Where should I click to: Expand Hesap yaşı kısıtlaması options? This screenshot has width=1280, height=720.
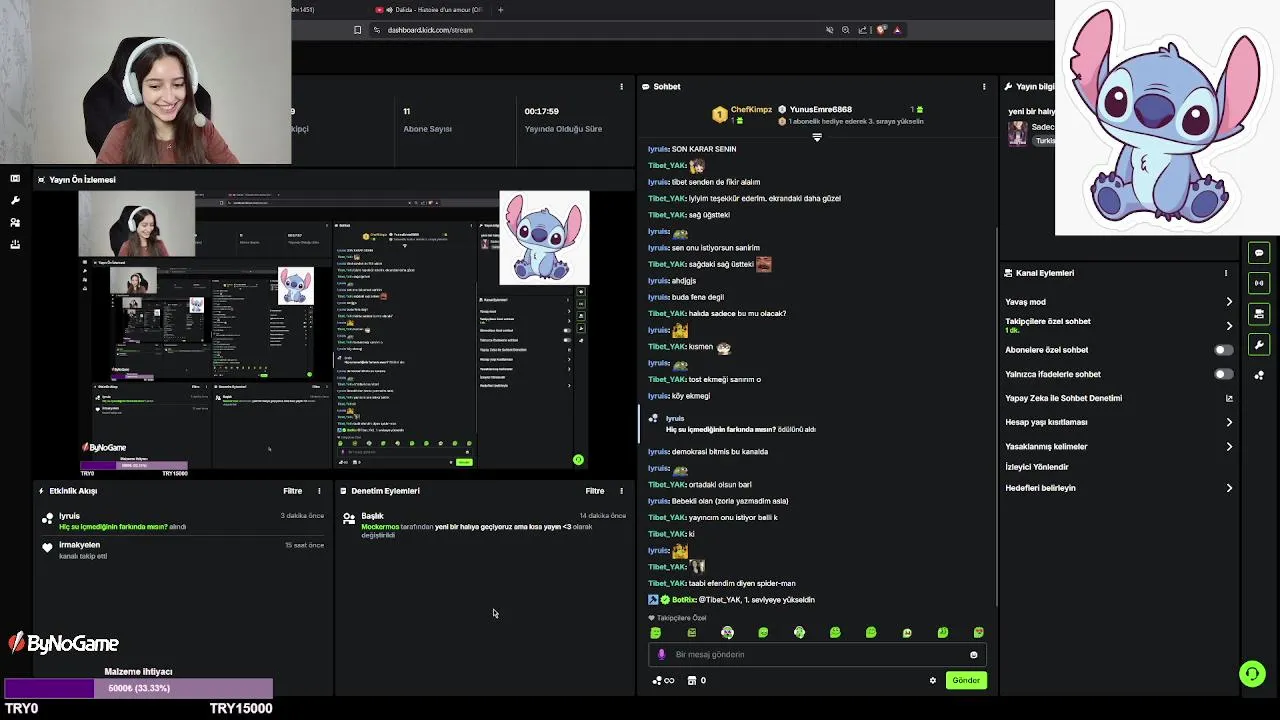1229,422
